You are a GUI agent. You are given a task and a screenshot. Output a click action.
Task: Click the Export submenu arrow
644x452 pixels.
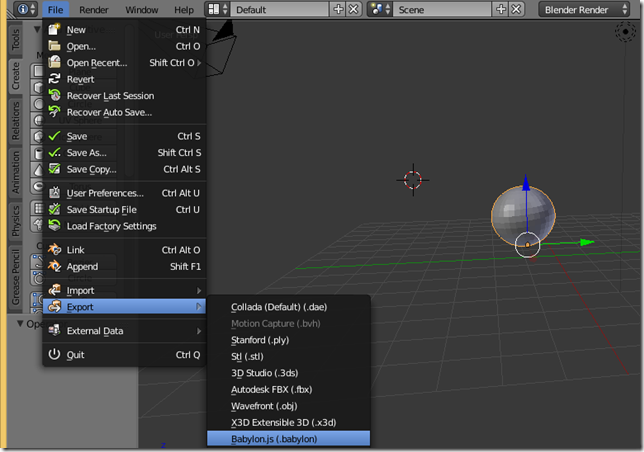199,307
